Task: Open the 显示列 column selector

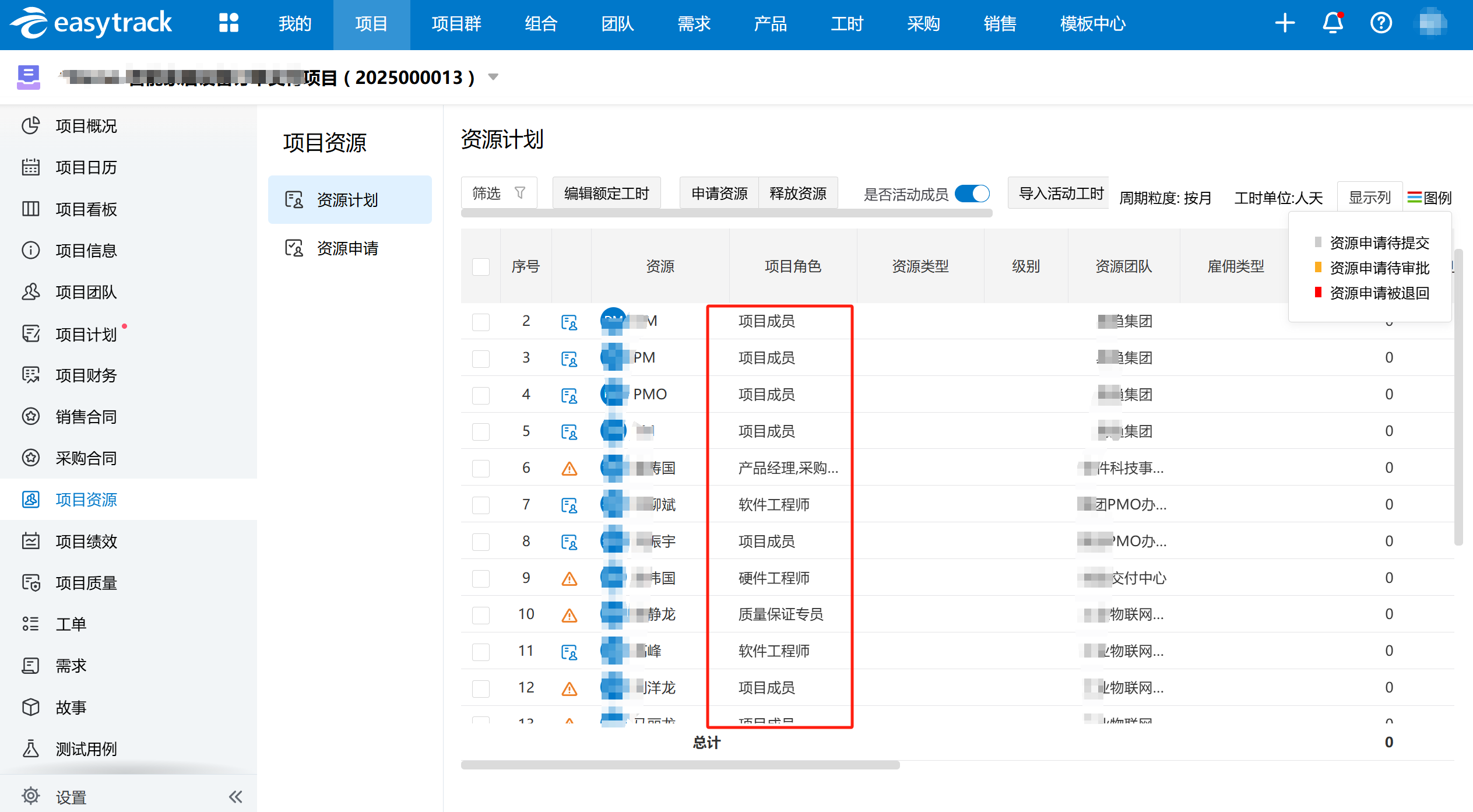Action: pyautogui.click(x=1369, y=197)
